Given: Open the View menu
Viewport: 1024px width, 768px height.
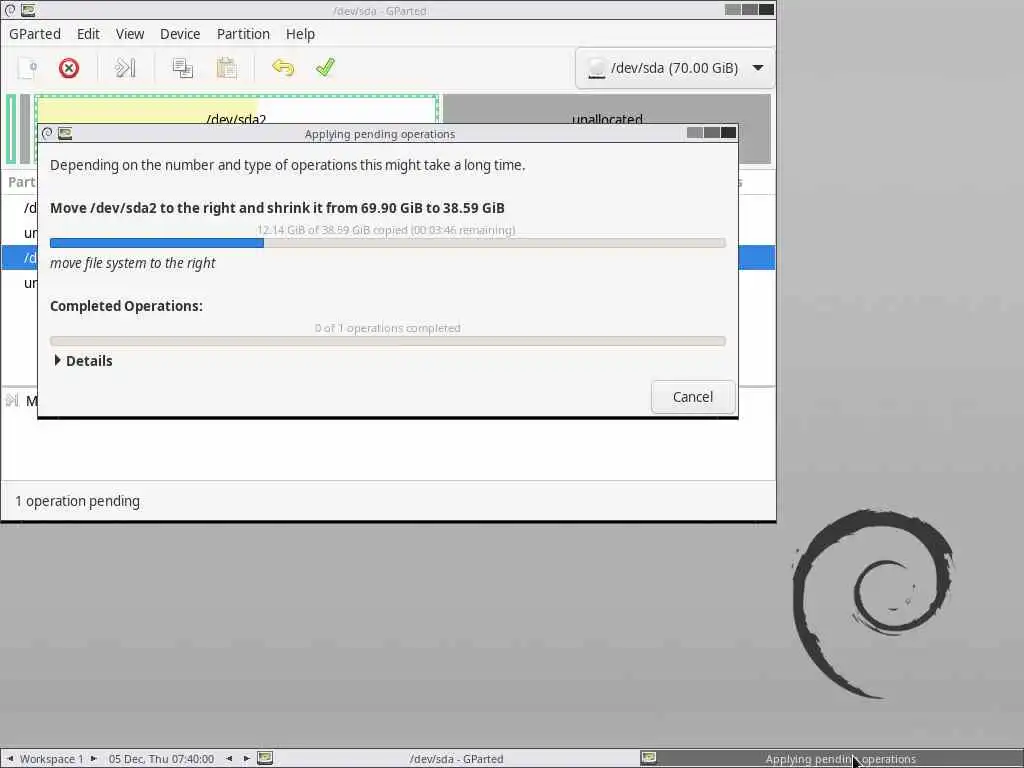Looking at the screenshot, I should coord(130,34).
